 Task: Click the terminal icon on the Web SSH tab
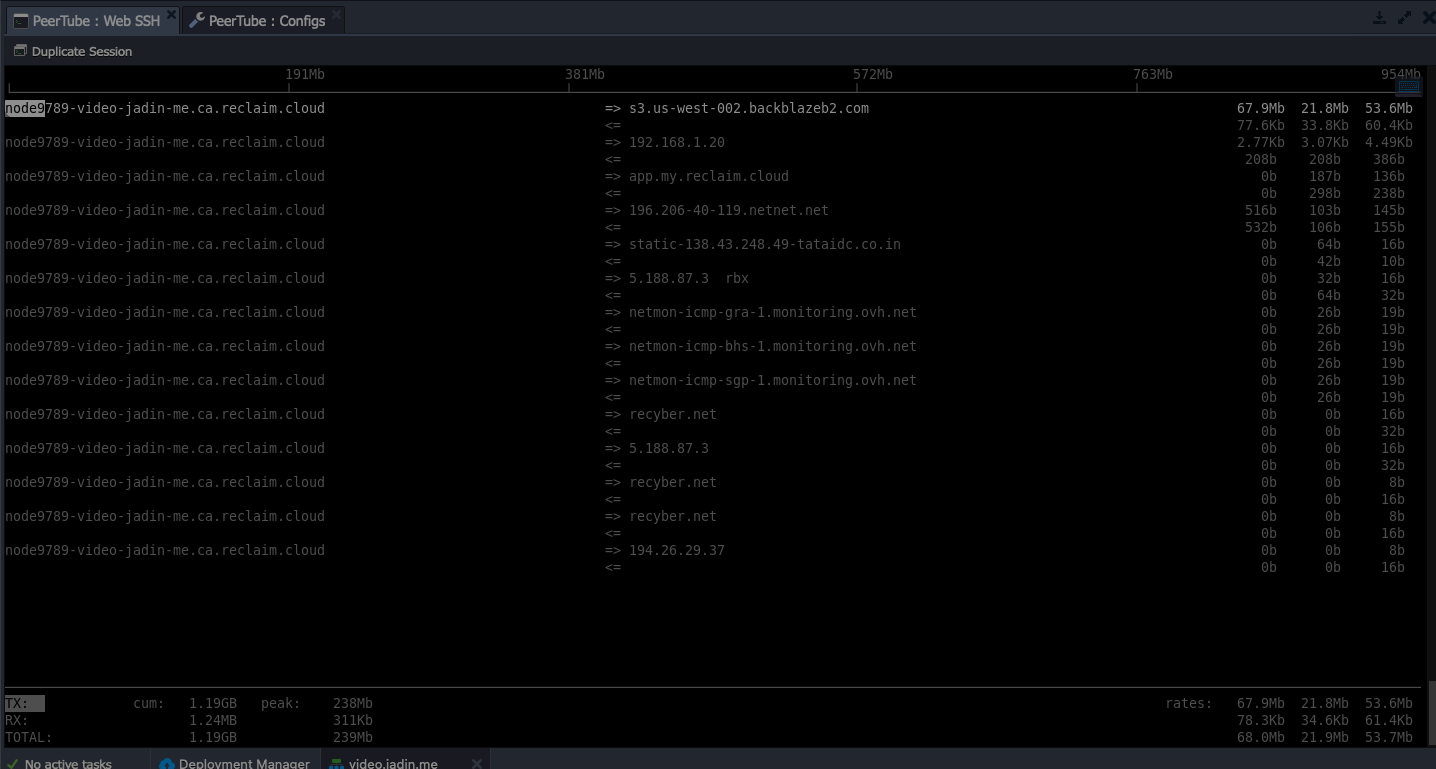(20, 20)
